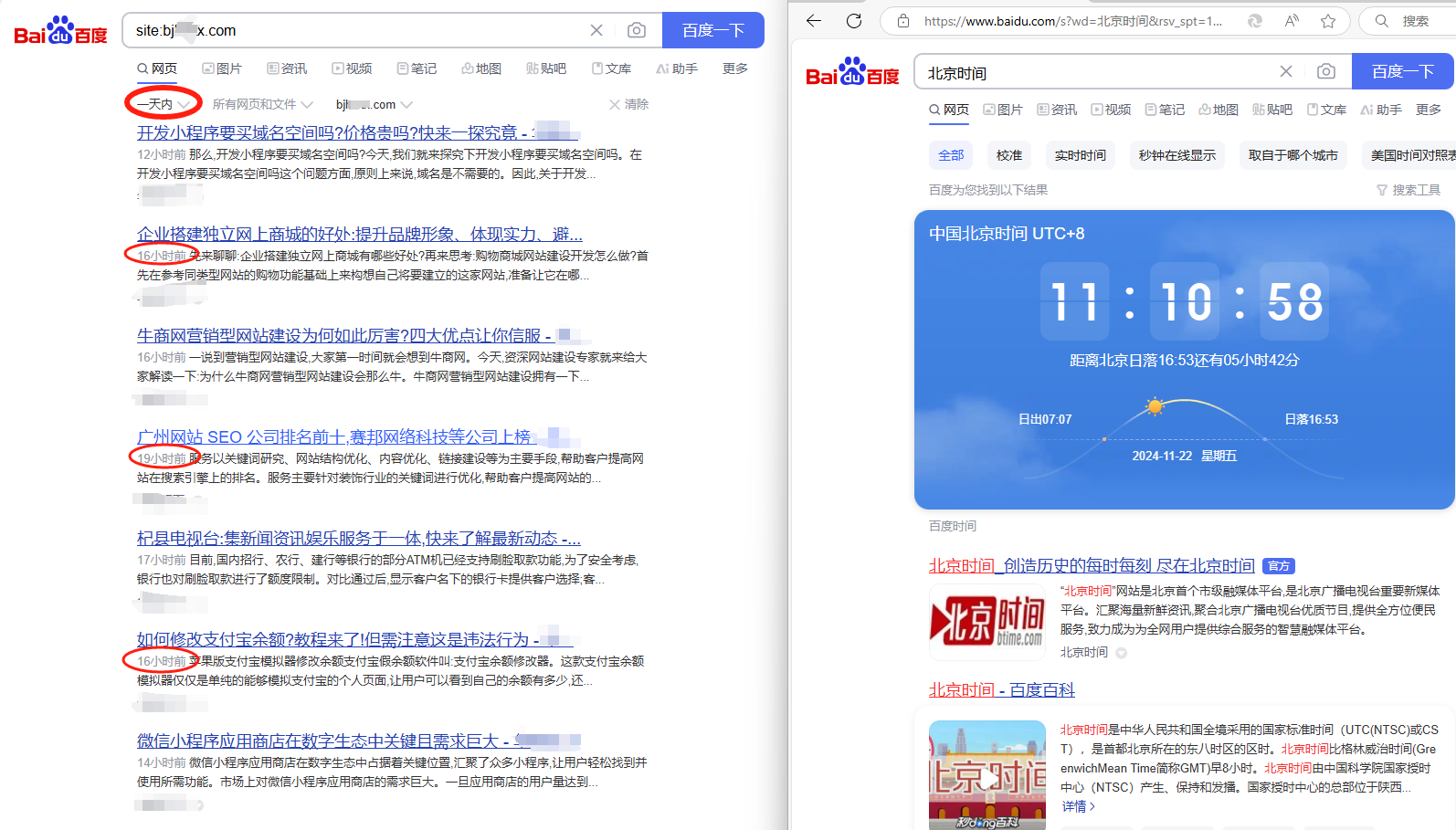Open camera image search in right window
Screen dimensions: 1456x830
1326,71
